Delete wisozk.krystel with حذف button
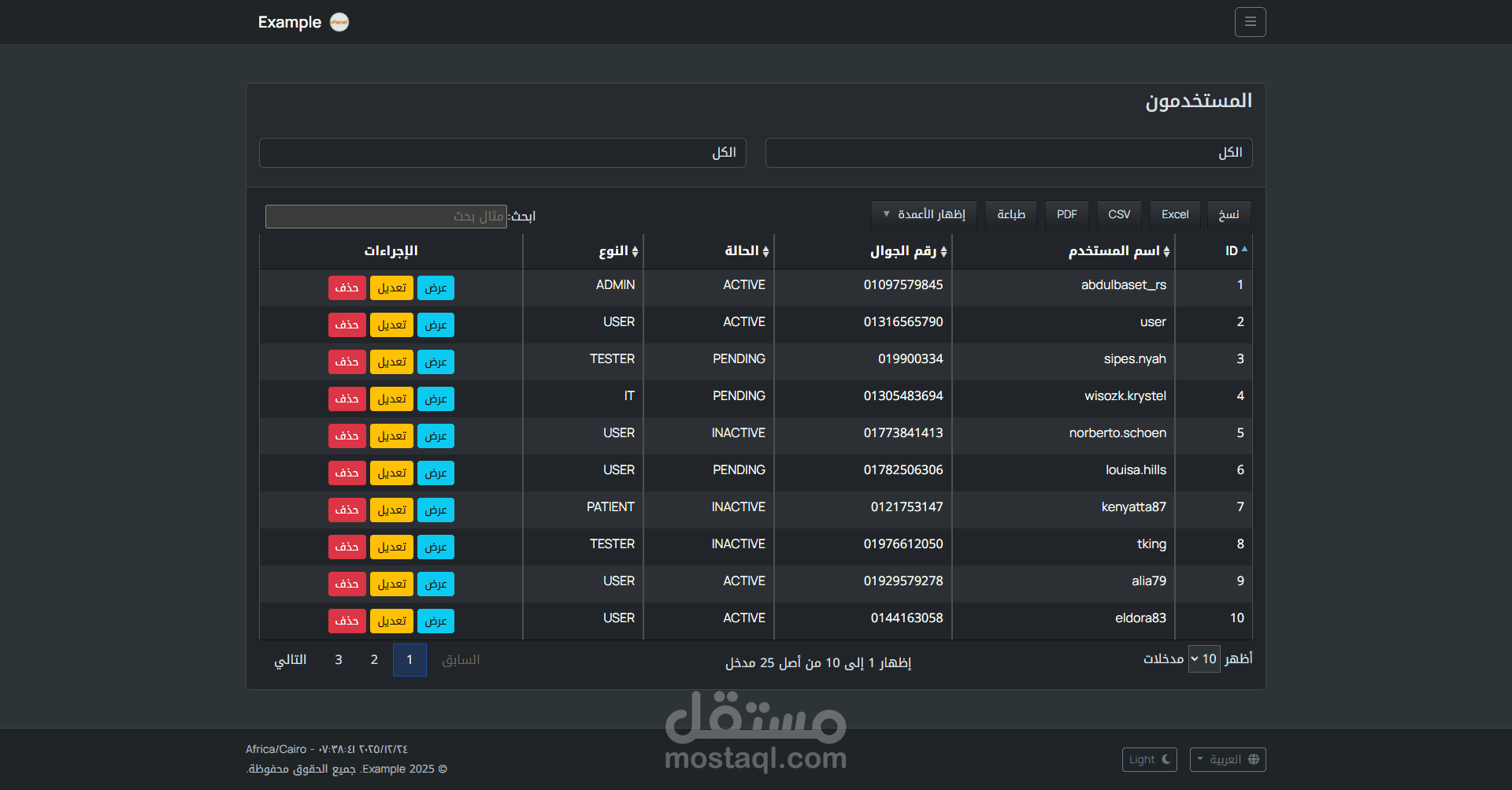This screenshot has height=790, width=1512. [x=346, y=399]
